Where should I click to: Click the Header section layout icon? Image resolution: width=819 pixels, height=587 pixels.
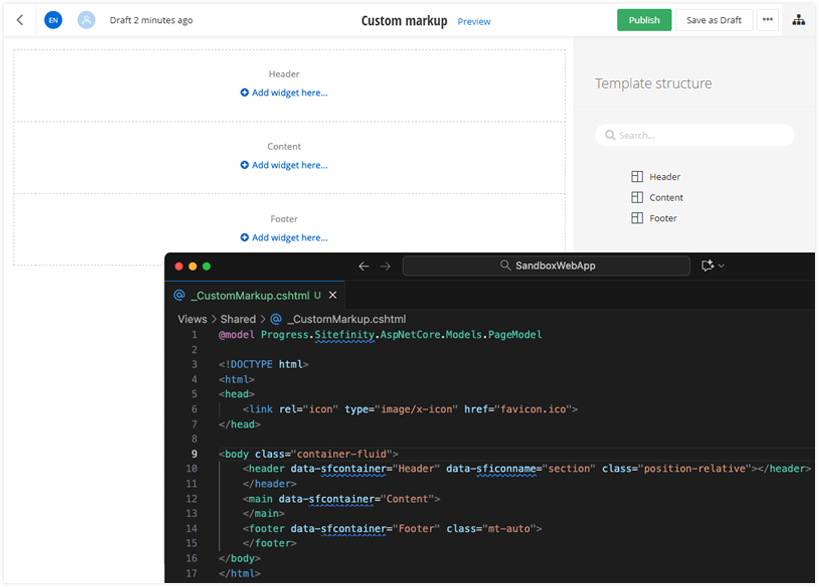(637, 177)
